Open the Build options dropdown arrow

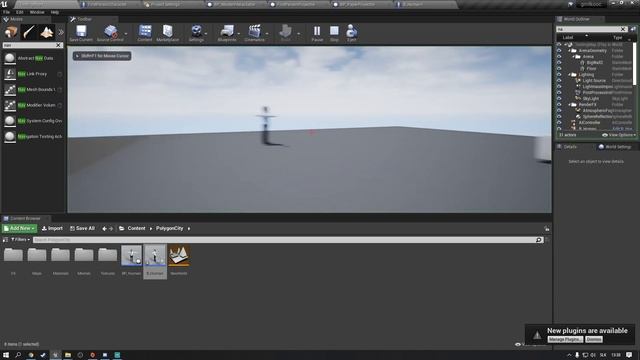point(298,34)
